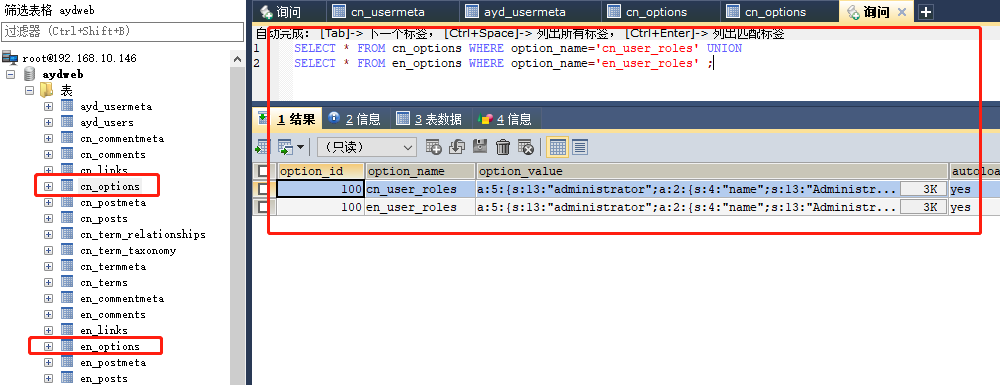Switch to form text view icon
Image resolution: width=1000 pixels, height=385 pixels.
tap(580, 147)
